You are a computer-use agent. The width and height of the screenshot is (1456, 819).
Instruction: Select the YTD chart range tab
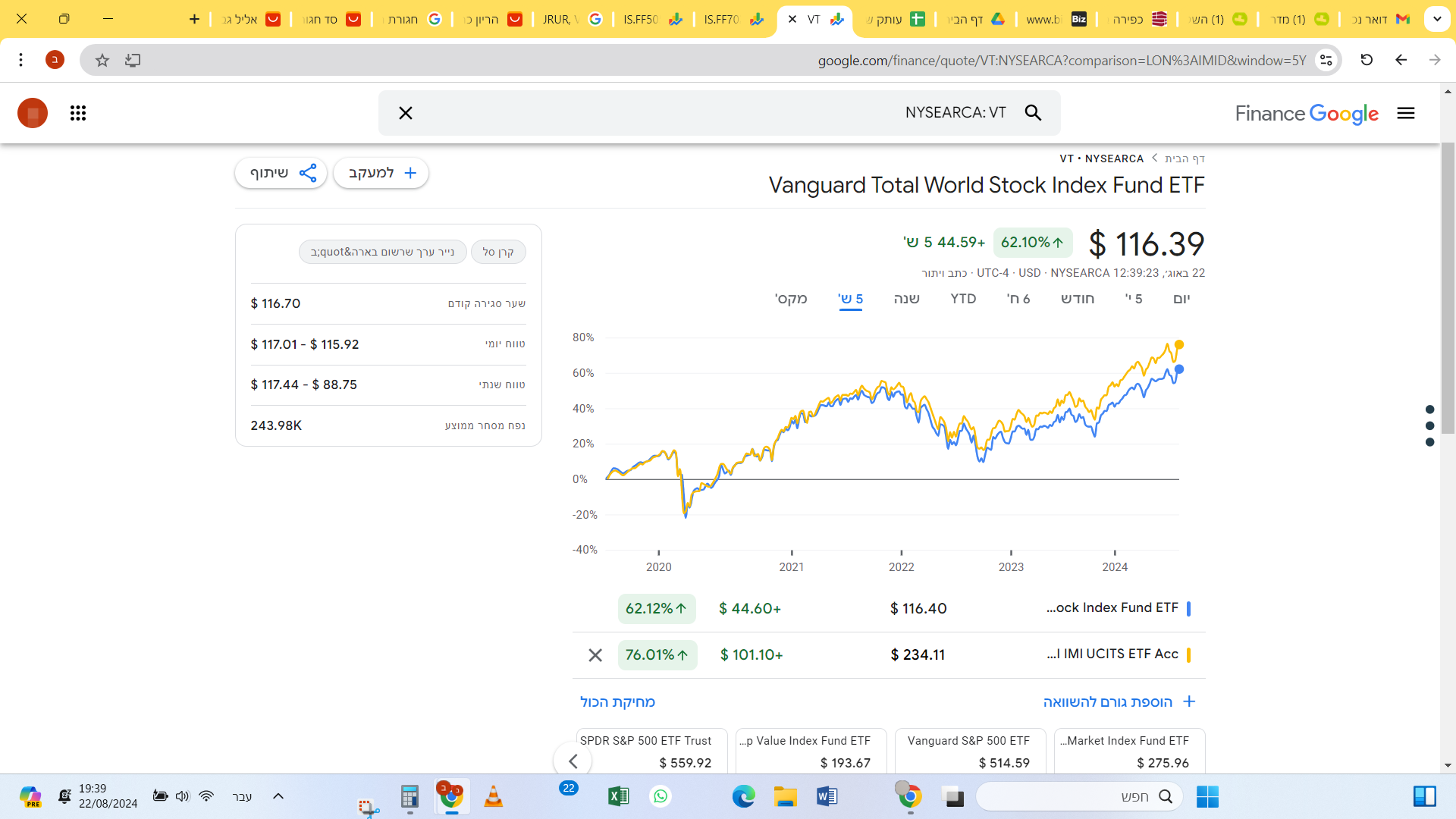[963, 299]
